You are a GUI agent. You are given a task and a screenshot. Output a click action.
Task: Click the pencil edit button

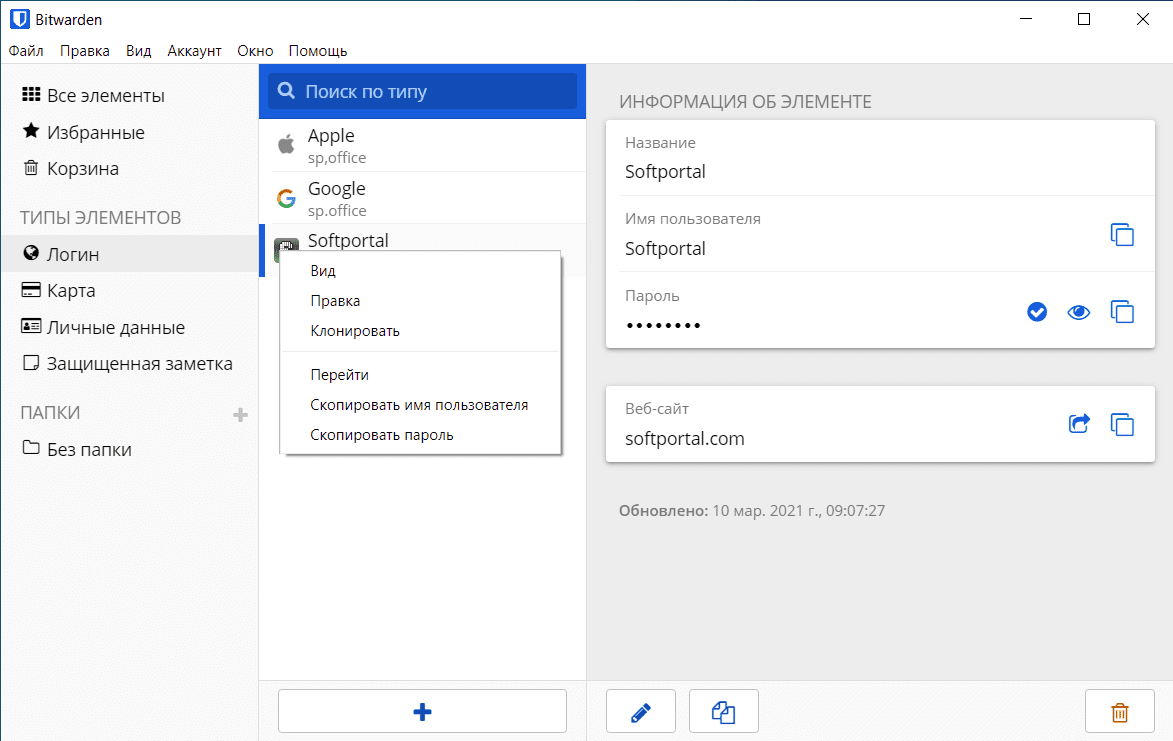click(641, 712)
